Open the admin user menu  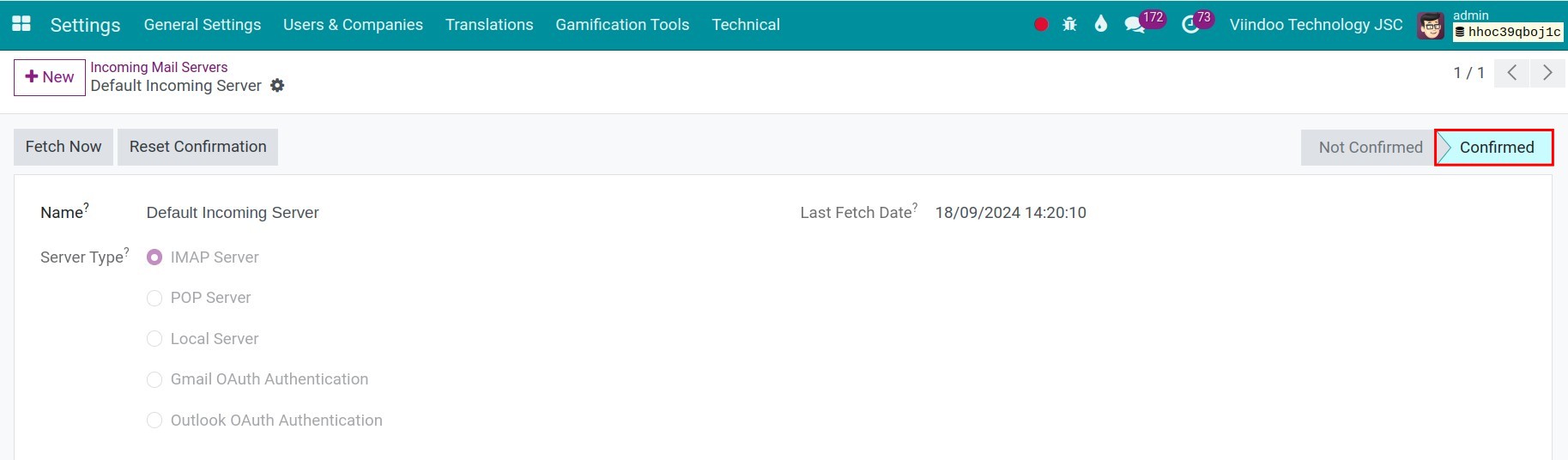coord(1490,25)
